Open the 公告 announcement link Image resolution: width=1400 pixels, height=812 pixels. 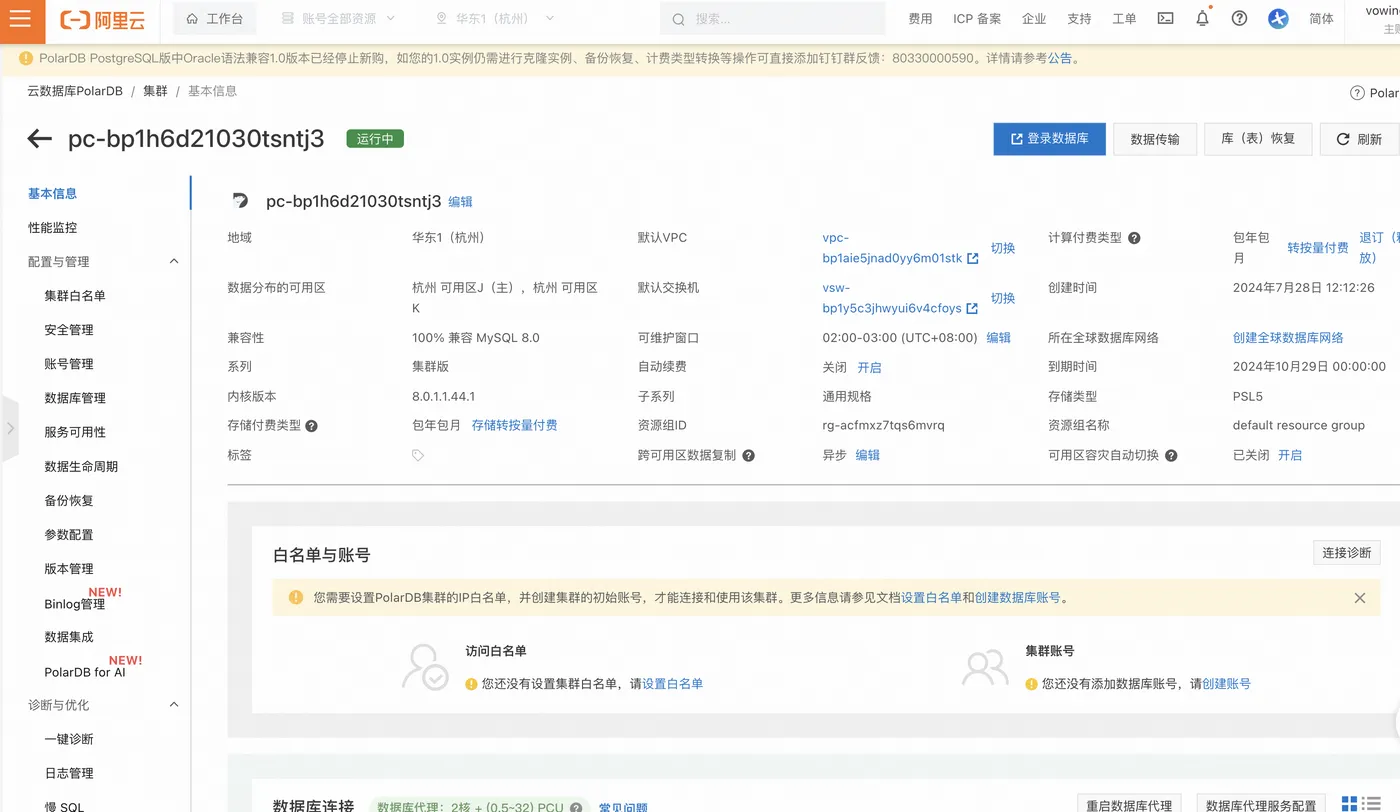(x=1059, y=58)
